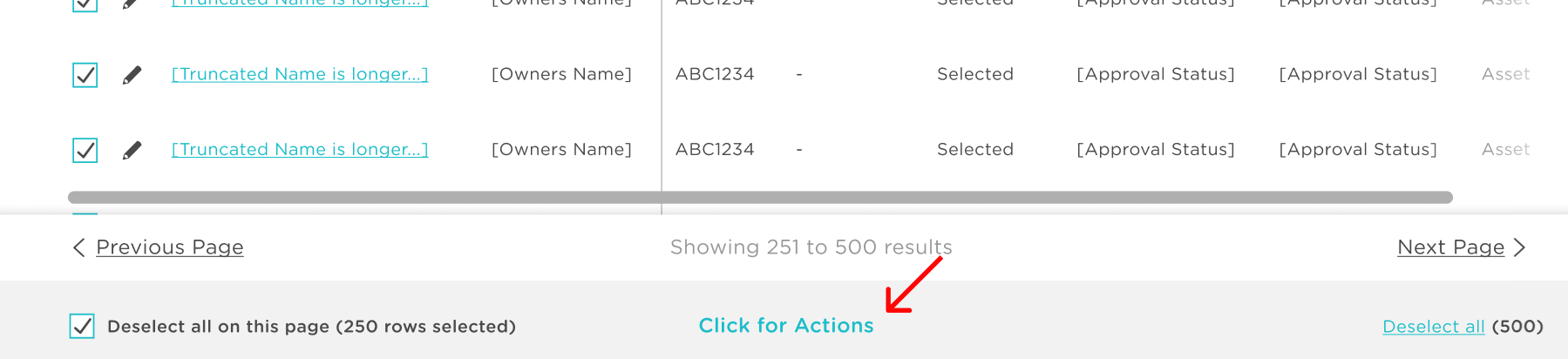This screenshot has width=1568, height=359.
Task: Click the 'Showing 251 to 500 results' text
Action: pyautogui.click(x=811, y=247)
